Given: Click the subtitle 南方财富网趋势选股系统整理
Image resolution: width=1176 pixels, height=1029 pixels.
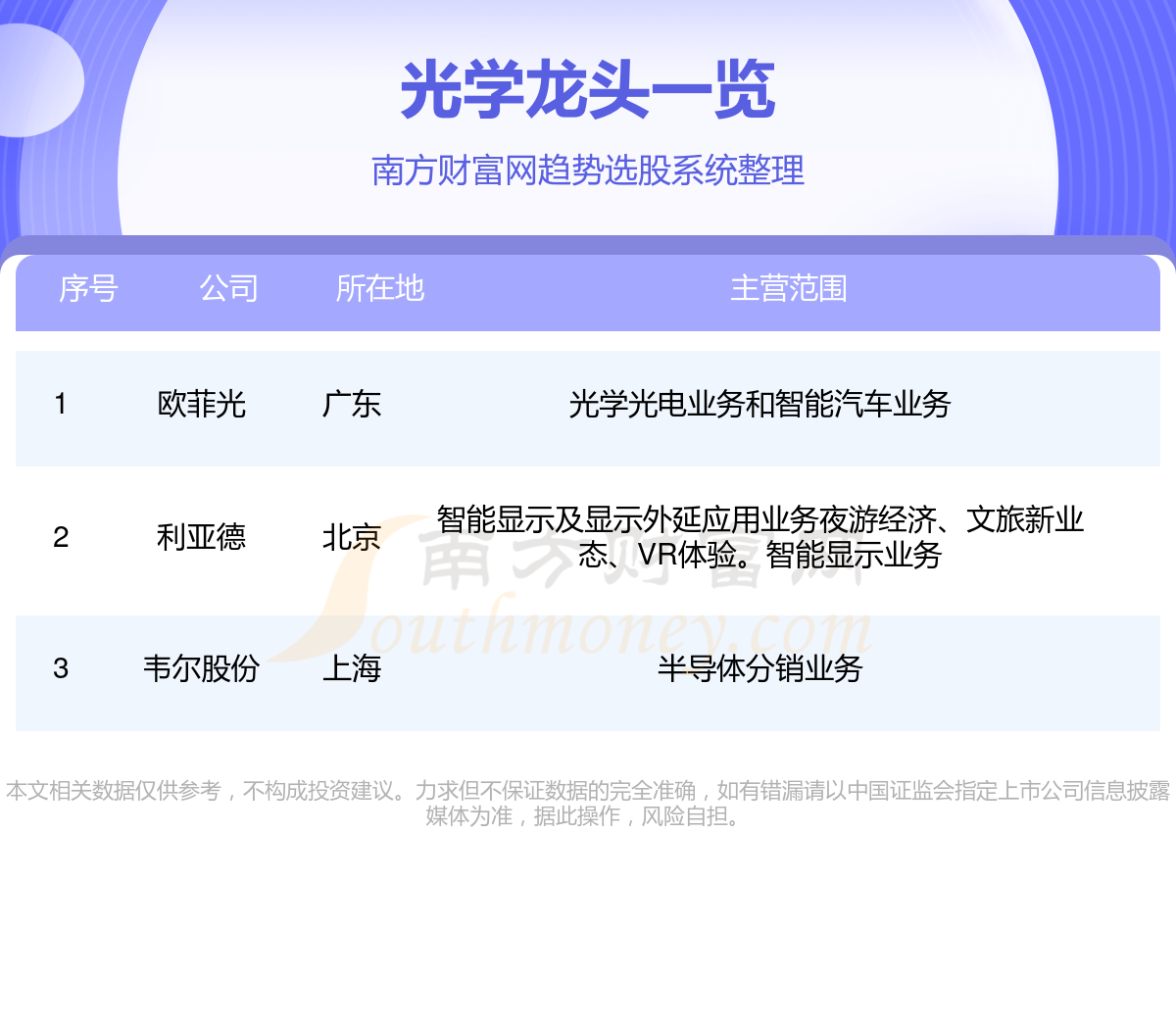Looking at the screenshot, I should tap(588, 171).
